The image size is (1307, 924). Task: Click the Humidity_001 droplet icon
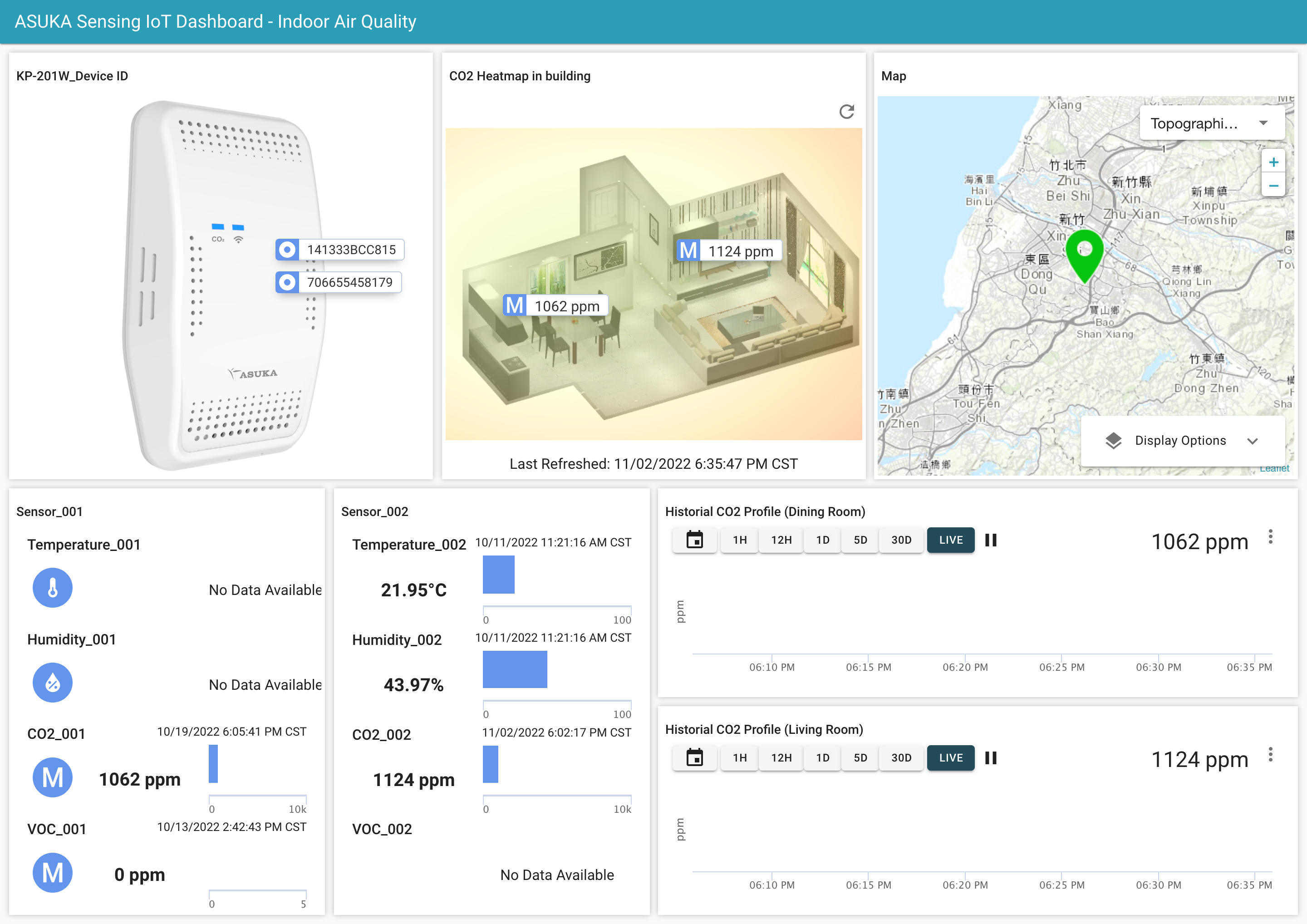tap(52, 682)
